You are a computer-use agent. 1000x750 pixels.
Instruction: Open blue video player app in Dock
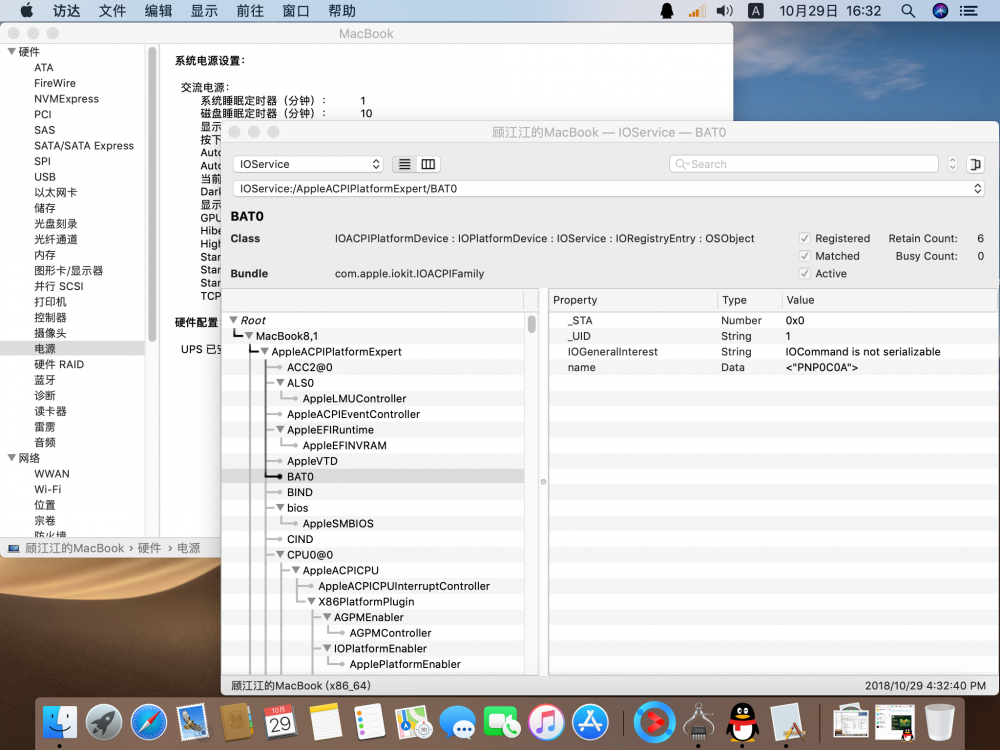click(x=654, y=722)
